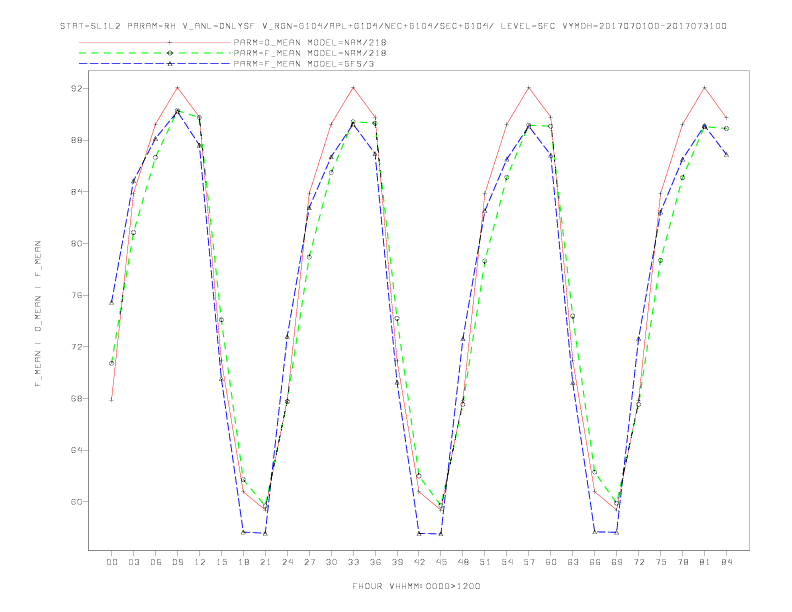The image size is (792, 612).
Task: Click x-axis tick label 42
Action: coord(419,562)
